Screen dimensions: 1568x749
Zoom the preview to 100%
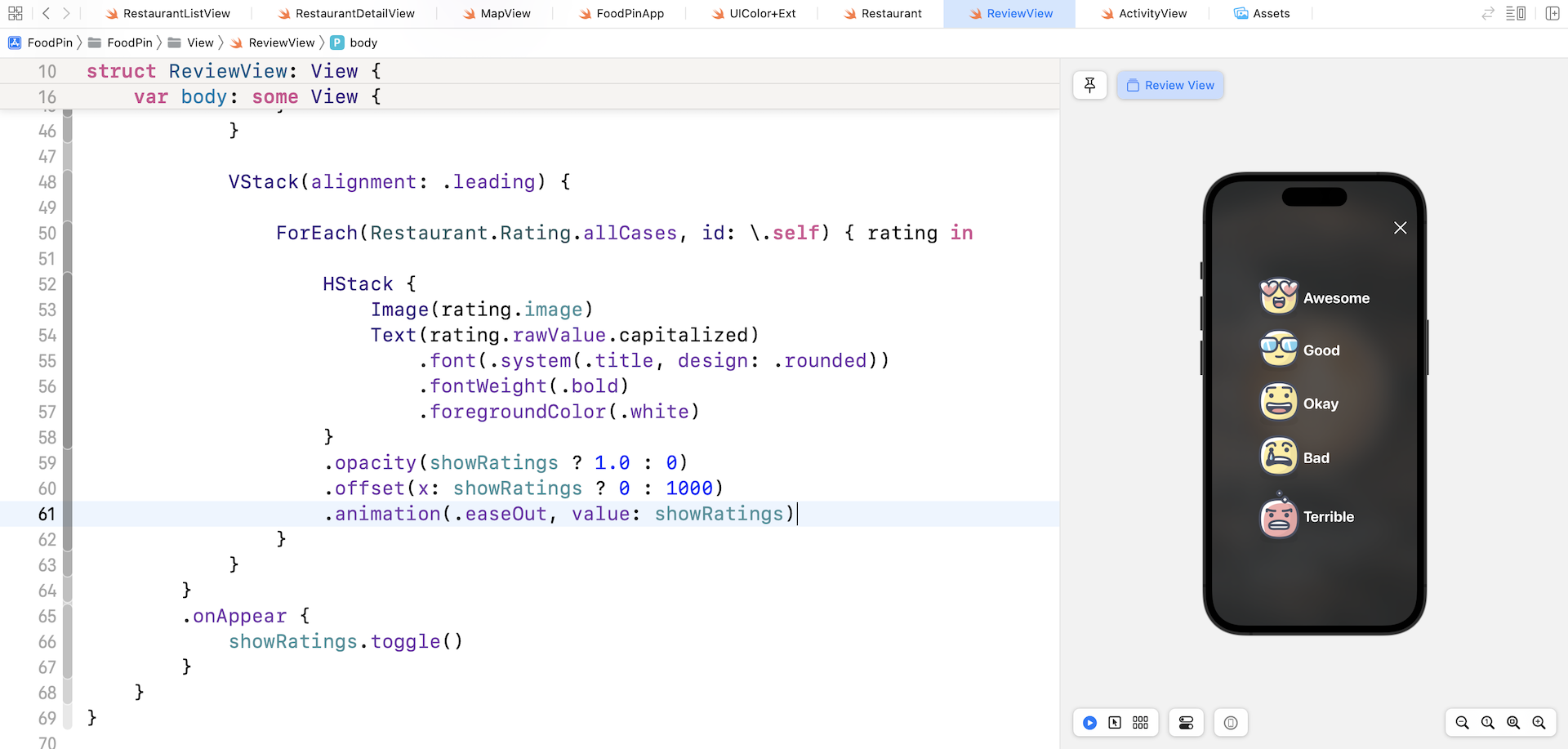coord(1488,723)
